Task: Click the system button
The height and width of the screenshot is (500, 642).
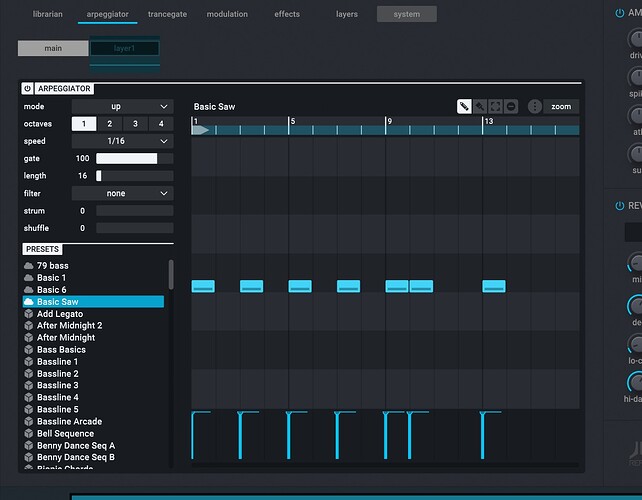Action: pos(407,14)
